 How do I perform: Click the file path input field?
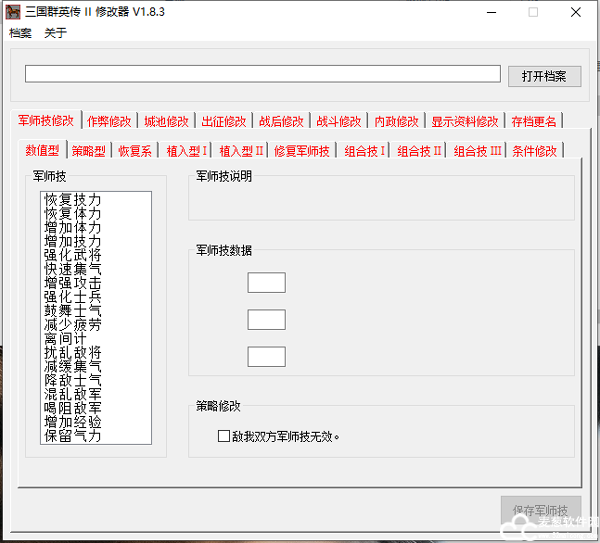tap(262, 74)
